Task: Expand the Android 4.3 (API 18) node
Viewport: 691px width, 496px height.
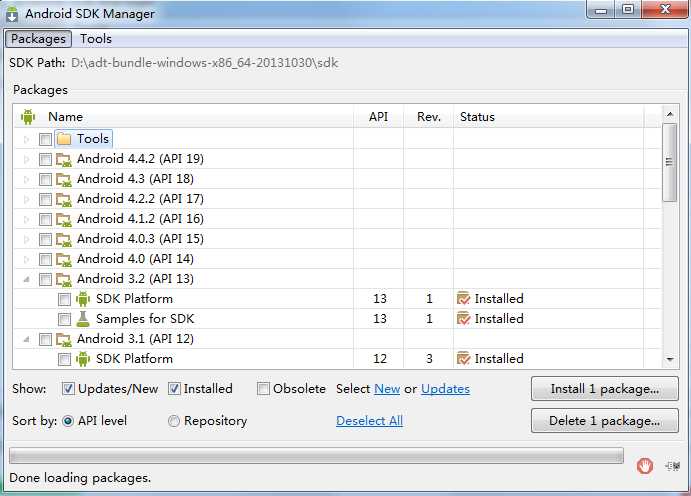Action: coord(26,179)
